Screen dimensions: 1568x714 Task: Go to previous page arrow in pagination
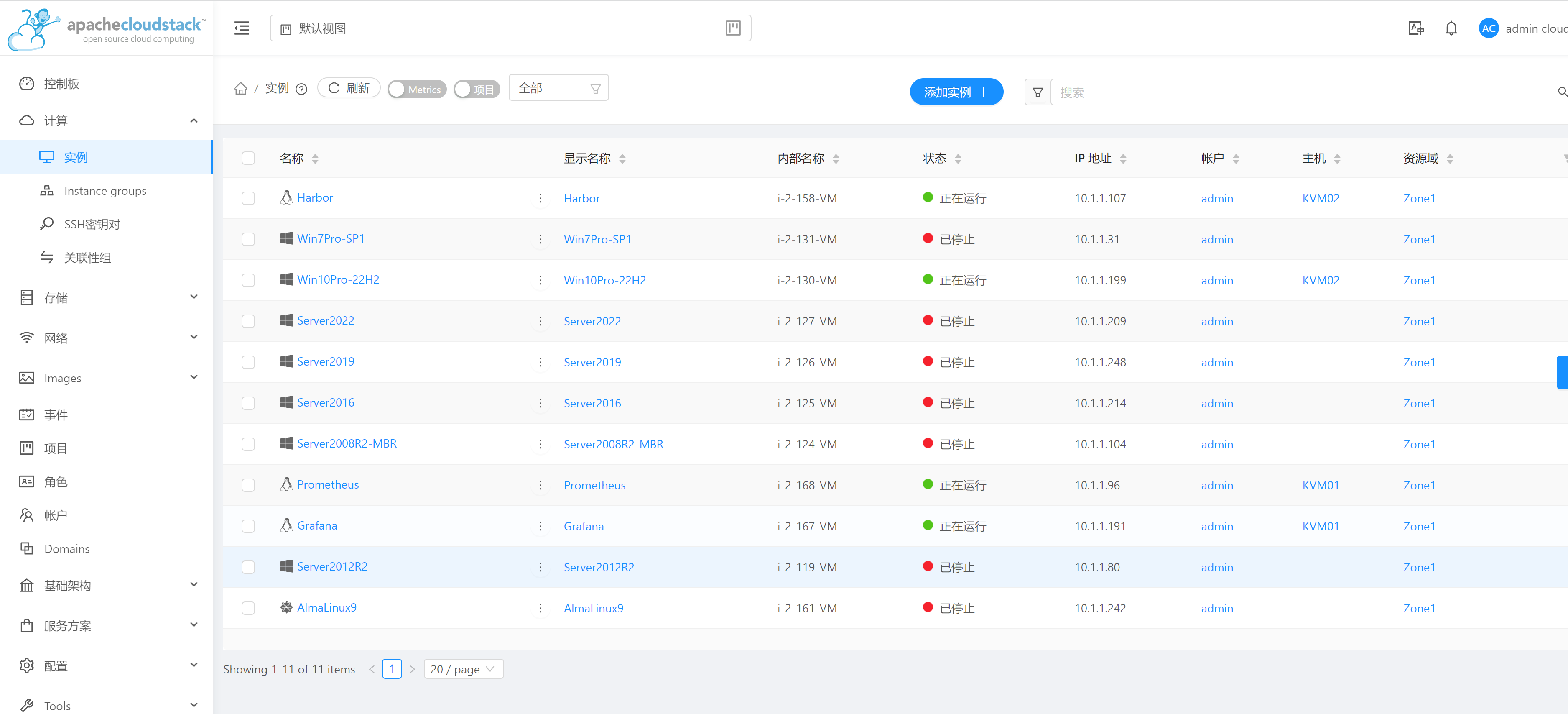pyautogui.click(x=371, y=669)
